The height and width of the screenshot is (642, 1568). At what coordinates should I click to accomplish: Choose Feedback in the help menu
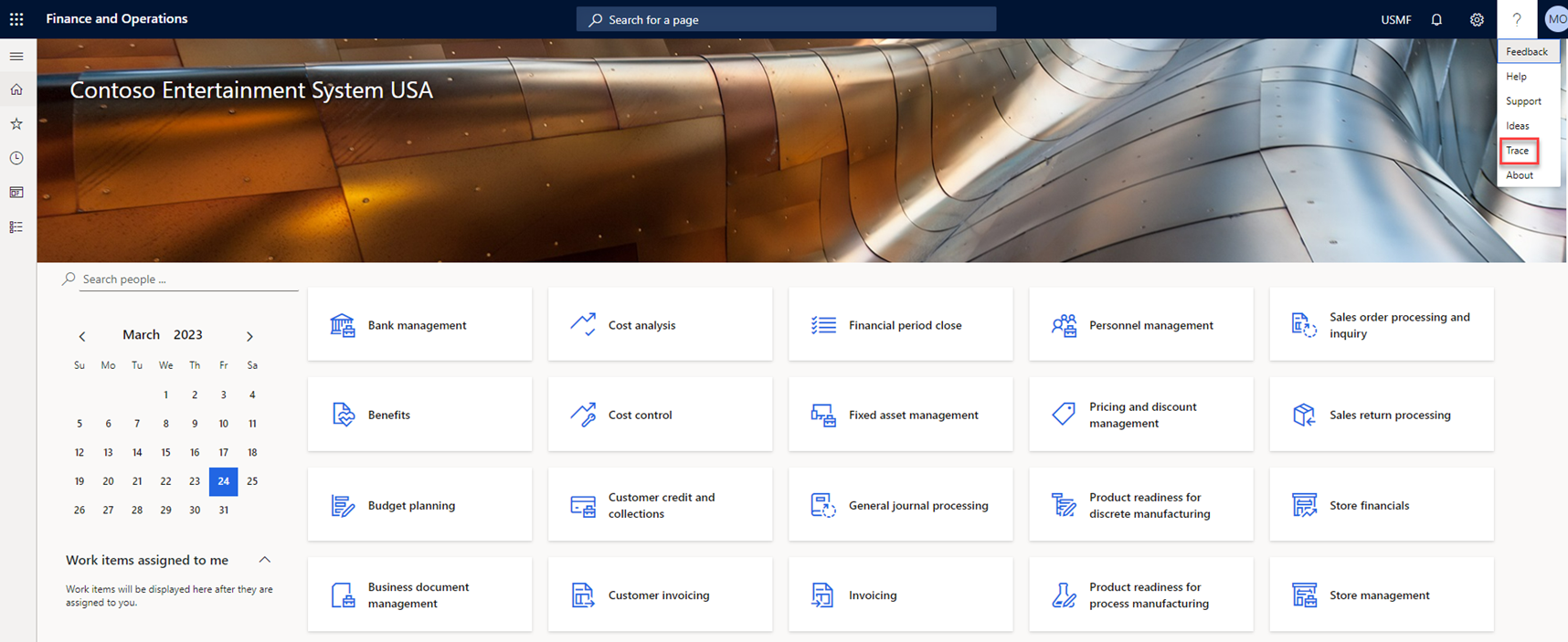[1526, 52]
